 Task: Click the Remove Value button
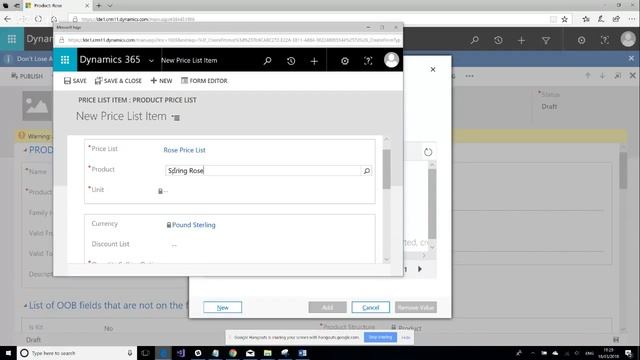pyautogui.click(x=416, y=307)
